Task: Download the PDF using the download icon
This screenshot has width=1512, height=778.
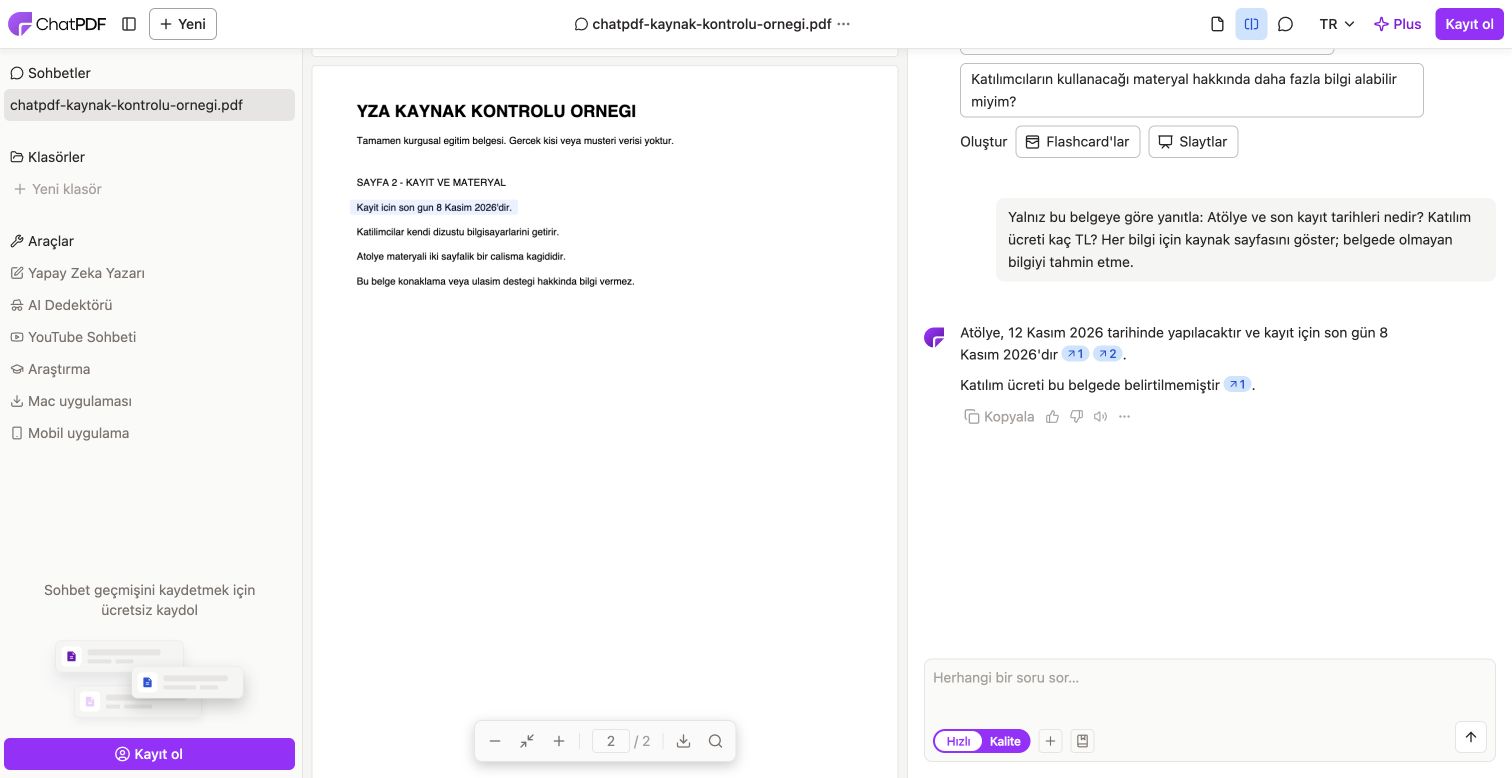Action: click(x=684, y=741)
